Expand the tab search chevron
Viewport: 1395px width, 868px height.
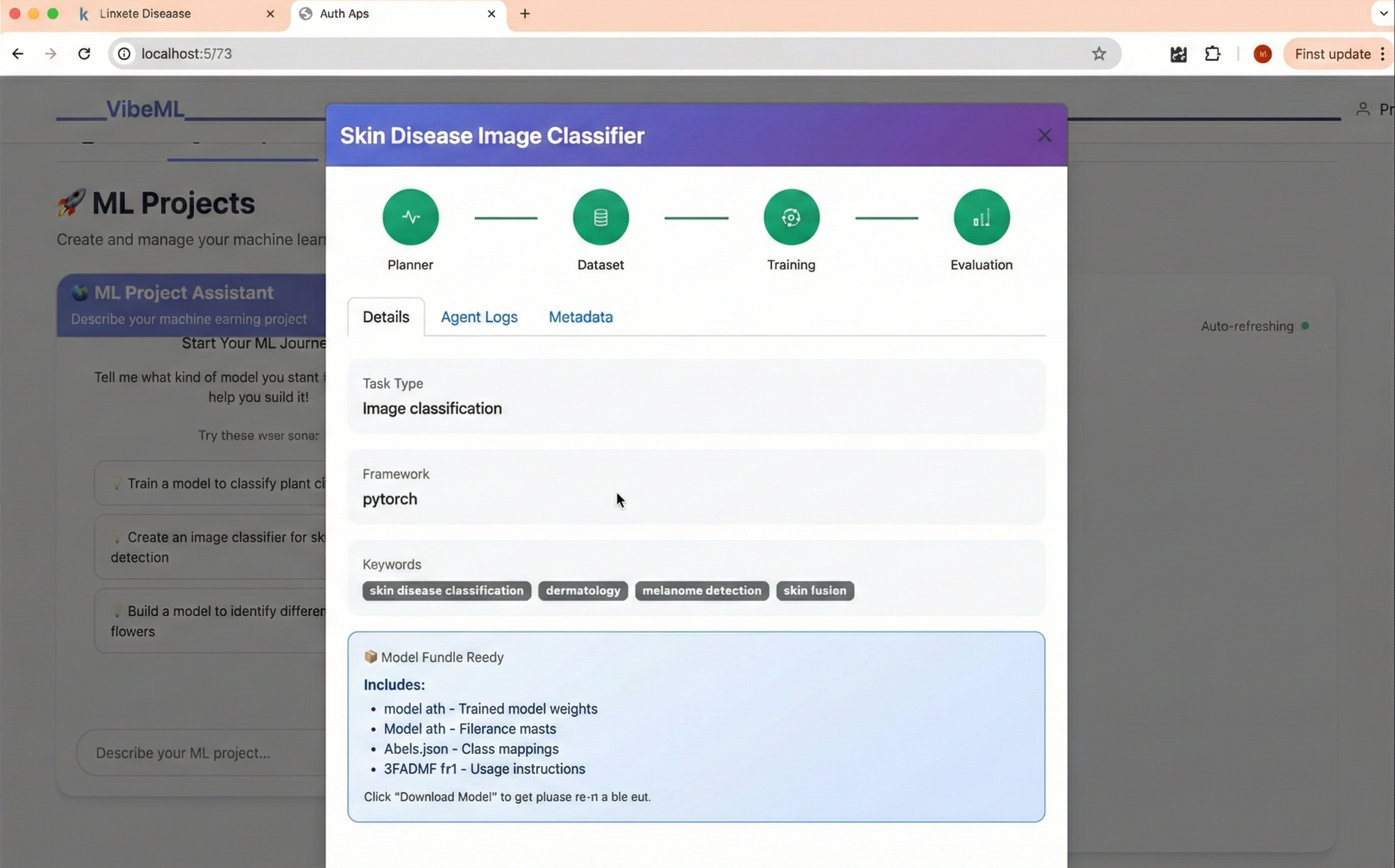coord(1383,13)
